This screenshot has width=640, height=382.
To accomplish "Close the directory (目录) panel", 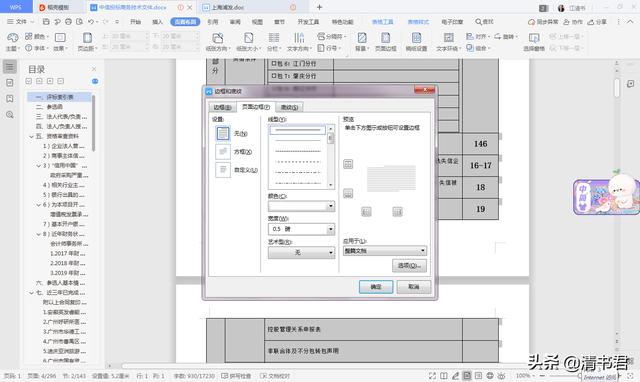I will 94,69.
